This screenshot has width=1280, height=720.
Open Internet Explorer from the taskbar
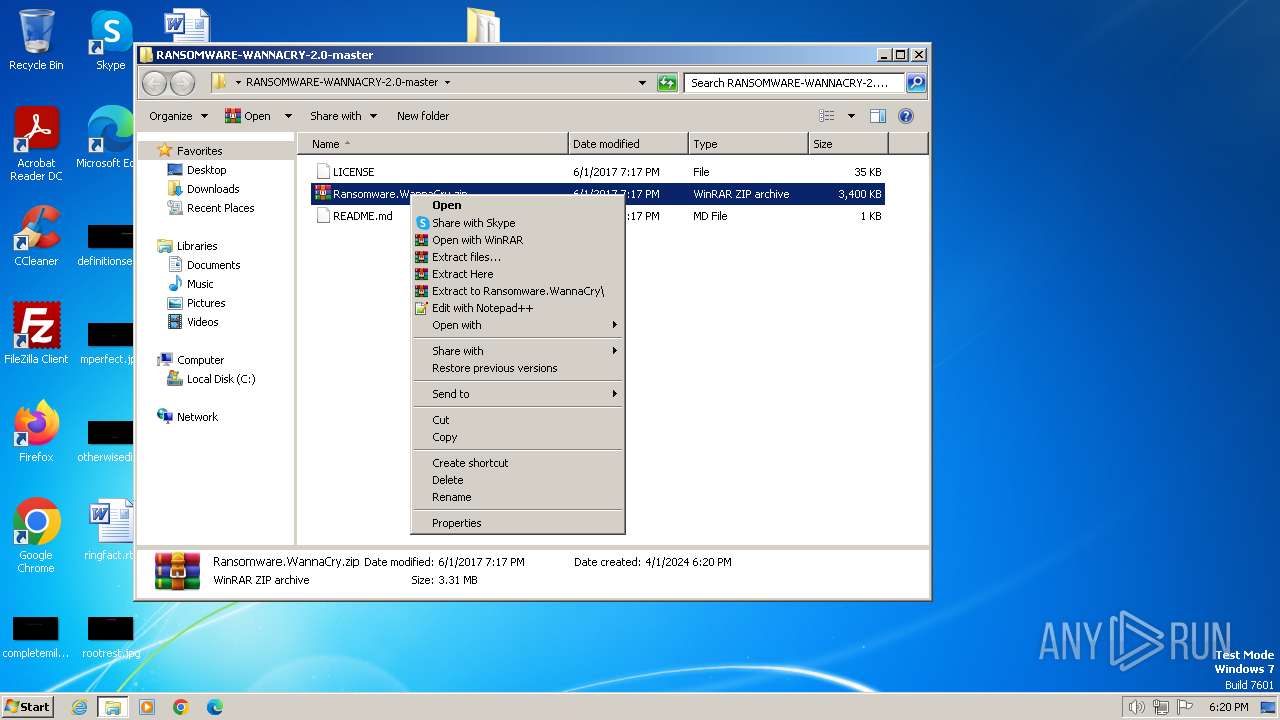point(80,707)
